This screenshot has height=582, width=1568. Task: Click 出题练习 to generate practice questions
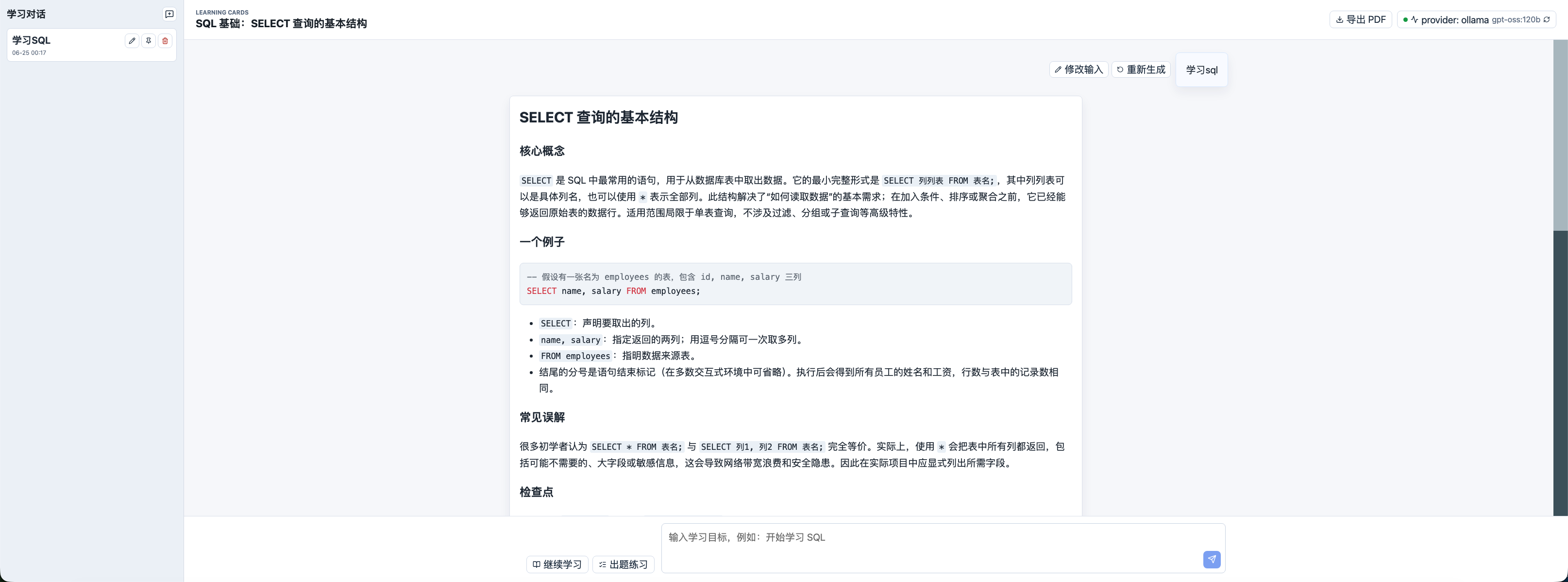click(x=624, y=565)
